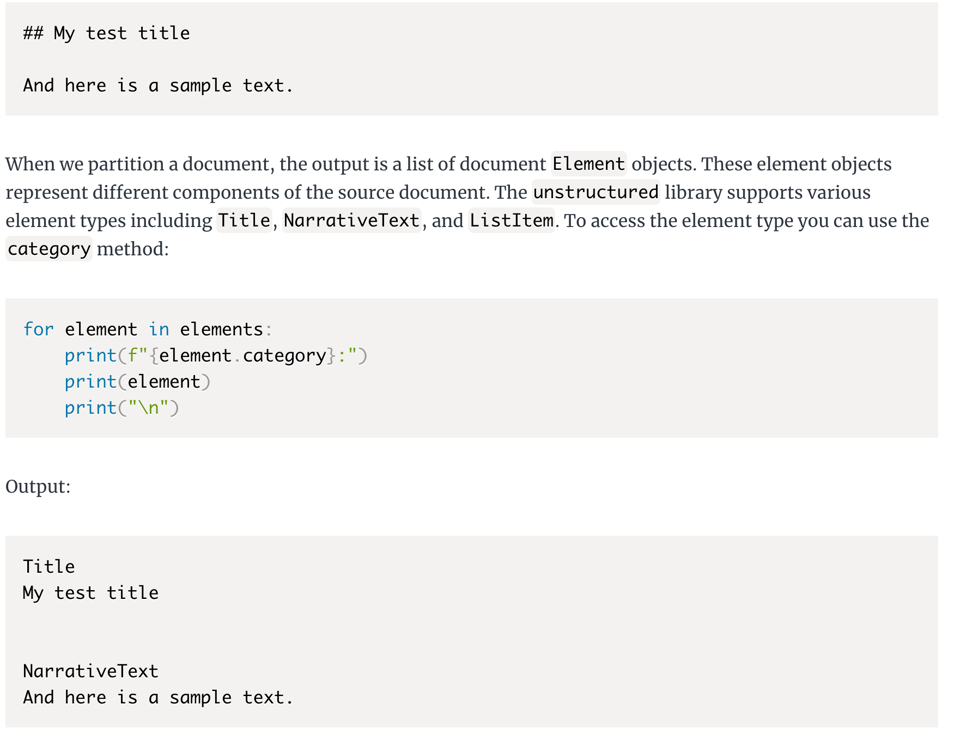Click "Title" in the output block
This screenshot has width=960, height=735.
click(48, 566)
